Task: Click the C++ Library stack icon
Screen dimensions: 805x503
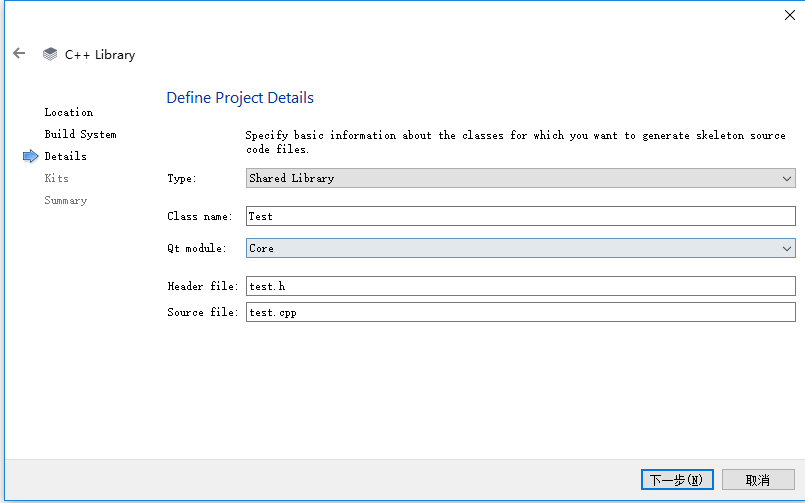Action: coord(50,54)
